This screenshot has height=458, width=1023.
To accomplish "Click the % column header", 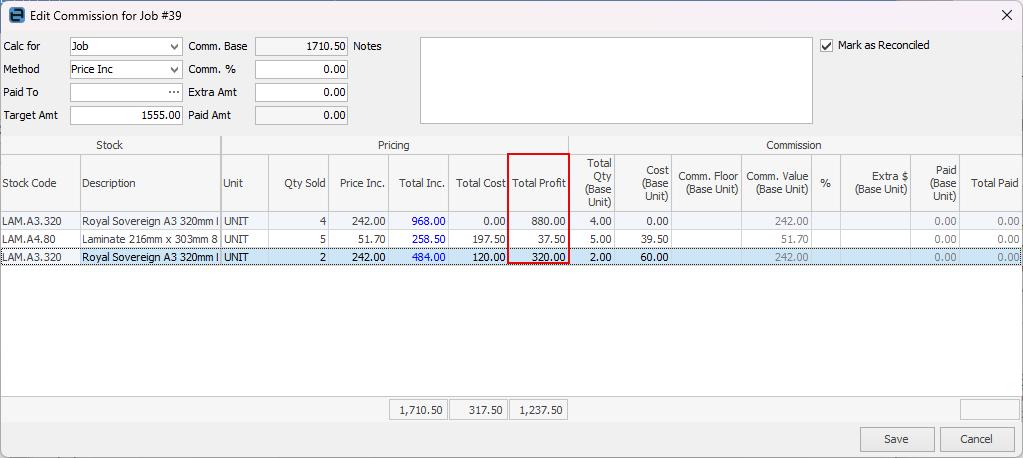I will pos(826,183).
